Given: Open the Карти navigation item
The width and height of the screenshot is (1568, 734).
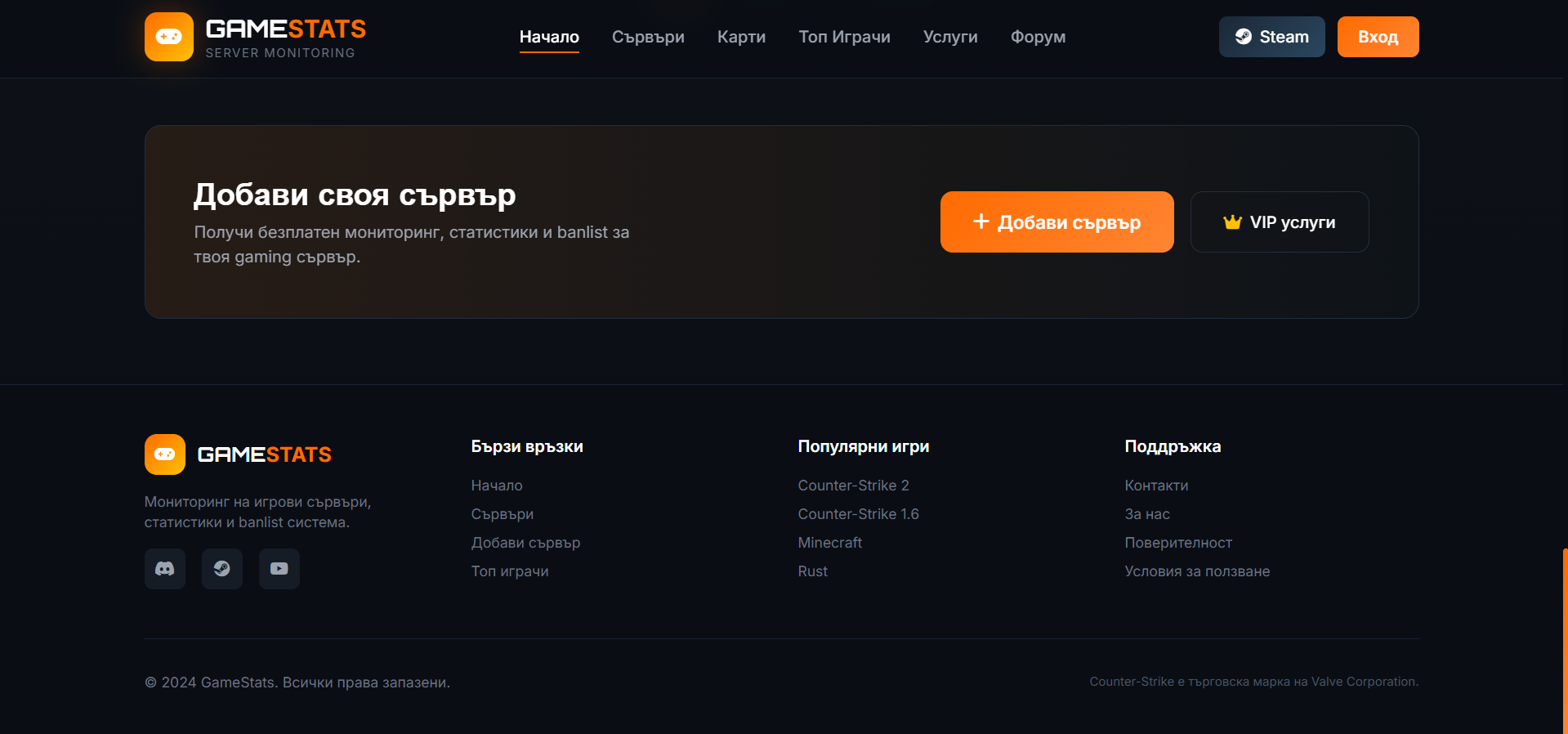Looking at the screenshot, I should click(741, 37).
